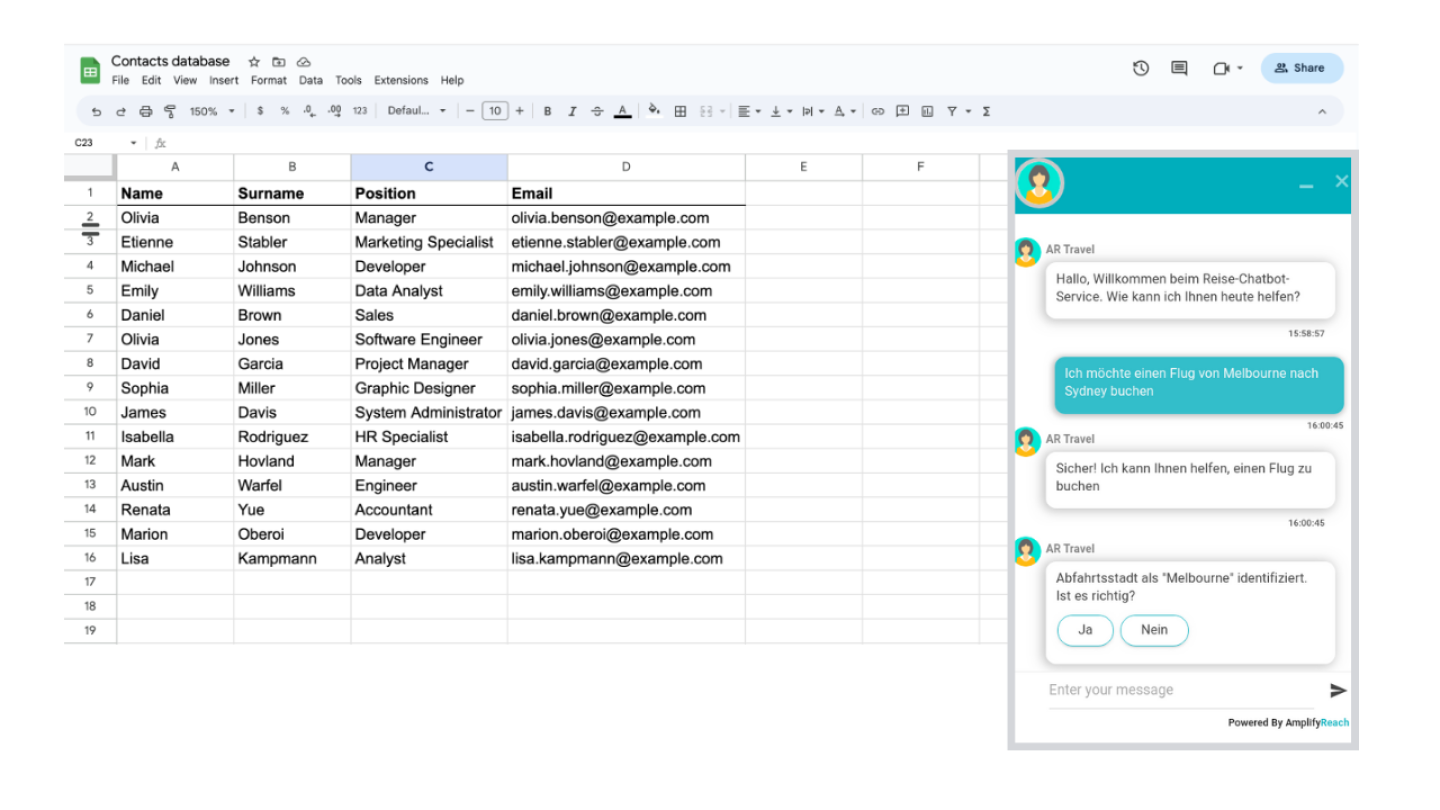The image size is (1440, 810).
Task: Answer Ja in the travel chatbot
Action: [1085, 630]
